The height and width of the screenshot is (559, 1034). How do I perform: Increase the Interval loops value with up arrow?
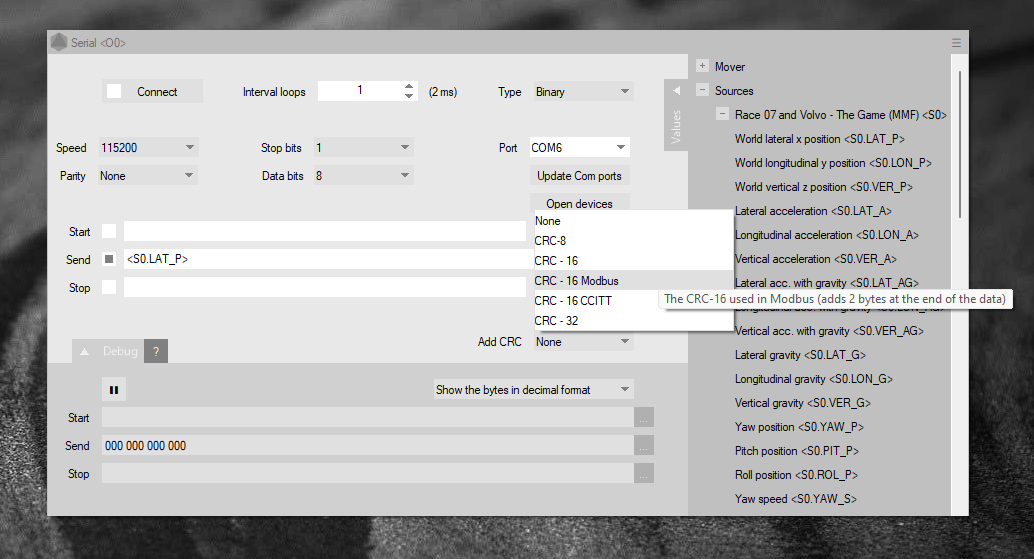[x=409, y=86]
